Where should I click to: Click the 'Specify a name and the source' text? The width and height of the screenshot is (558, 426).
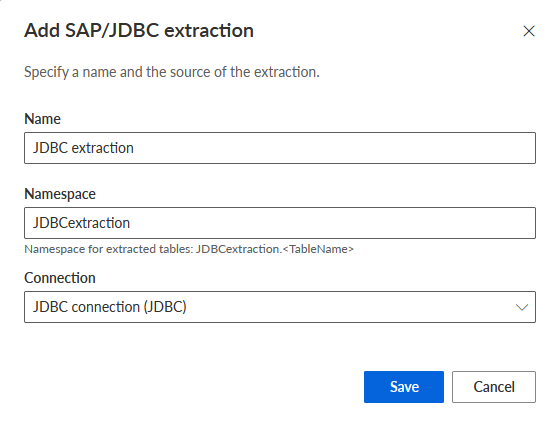(172, 72)
